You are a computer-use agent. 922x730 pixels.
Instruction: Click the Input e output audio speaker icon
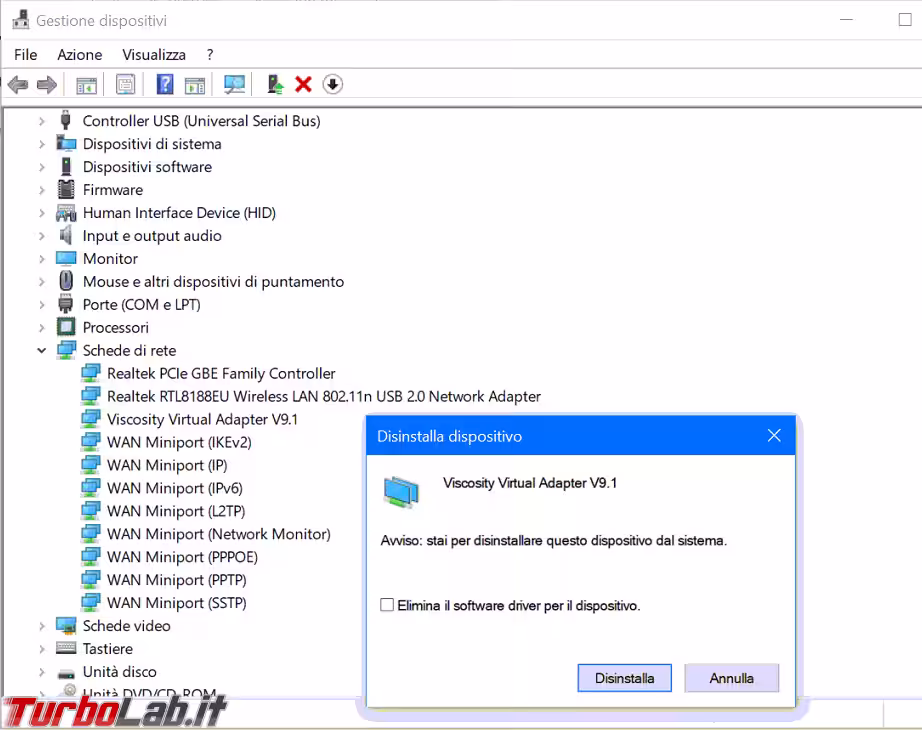click(x=66, y=235)
